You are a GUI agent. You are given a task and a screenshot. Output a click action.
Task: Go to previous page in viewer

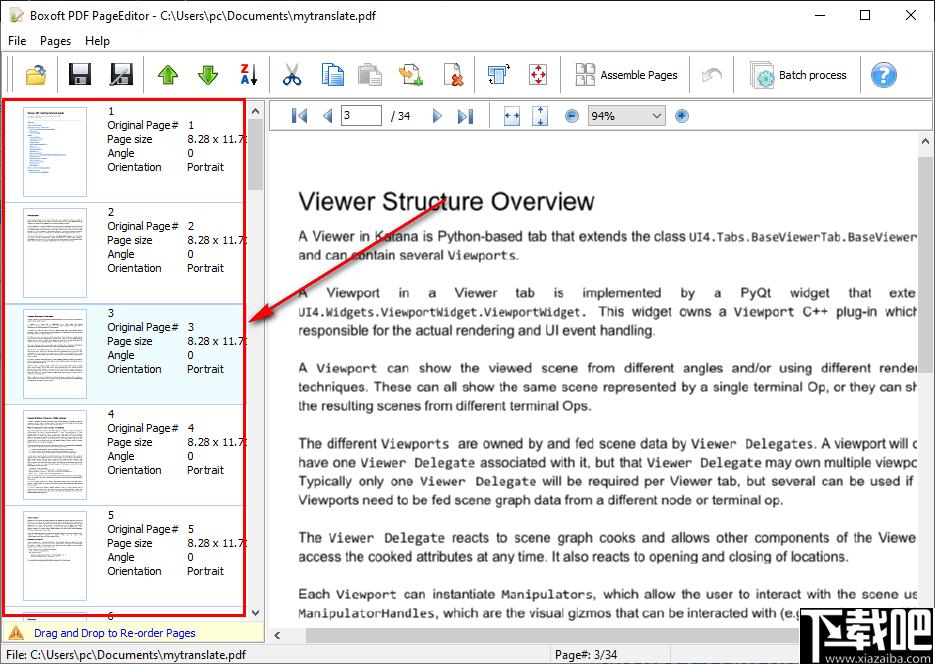[x=327, y=116]
